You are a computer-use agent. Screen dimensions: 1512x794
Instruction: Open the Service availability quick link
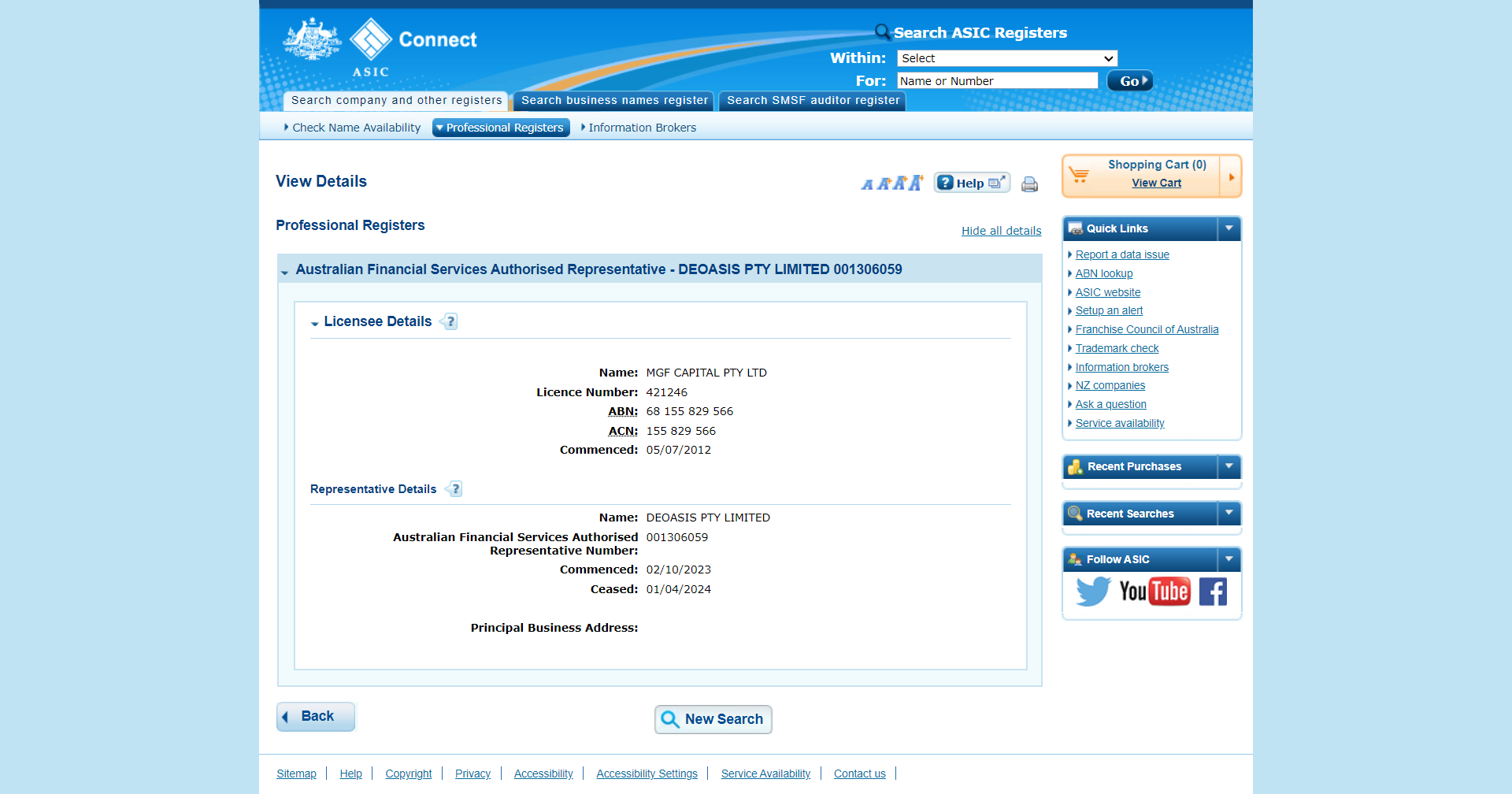click(x=1120, y=423)
